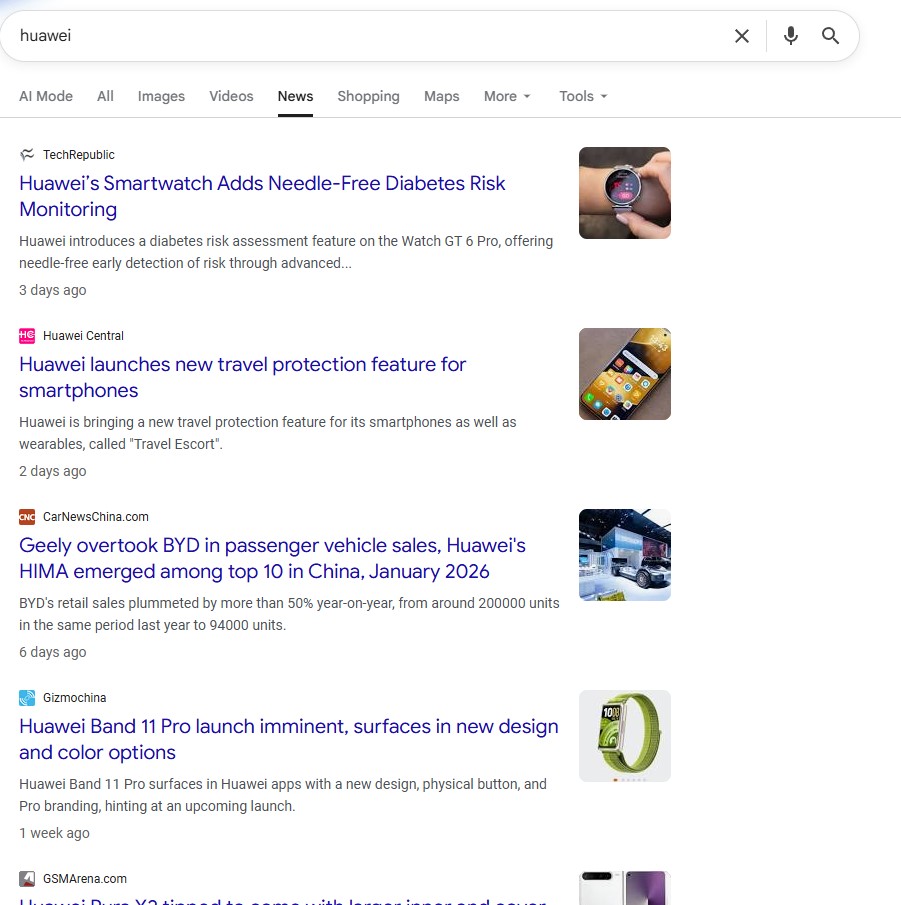Screen dimensions: 901x905
Task: Click the "Travel Escort" snippet text
Action: 268,433
